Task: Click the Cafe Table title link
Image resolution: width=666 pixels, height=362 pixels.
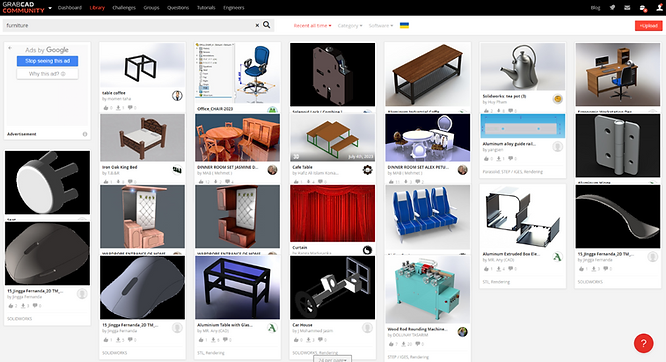Action: point(302,167)
